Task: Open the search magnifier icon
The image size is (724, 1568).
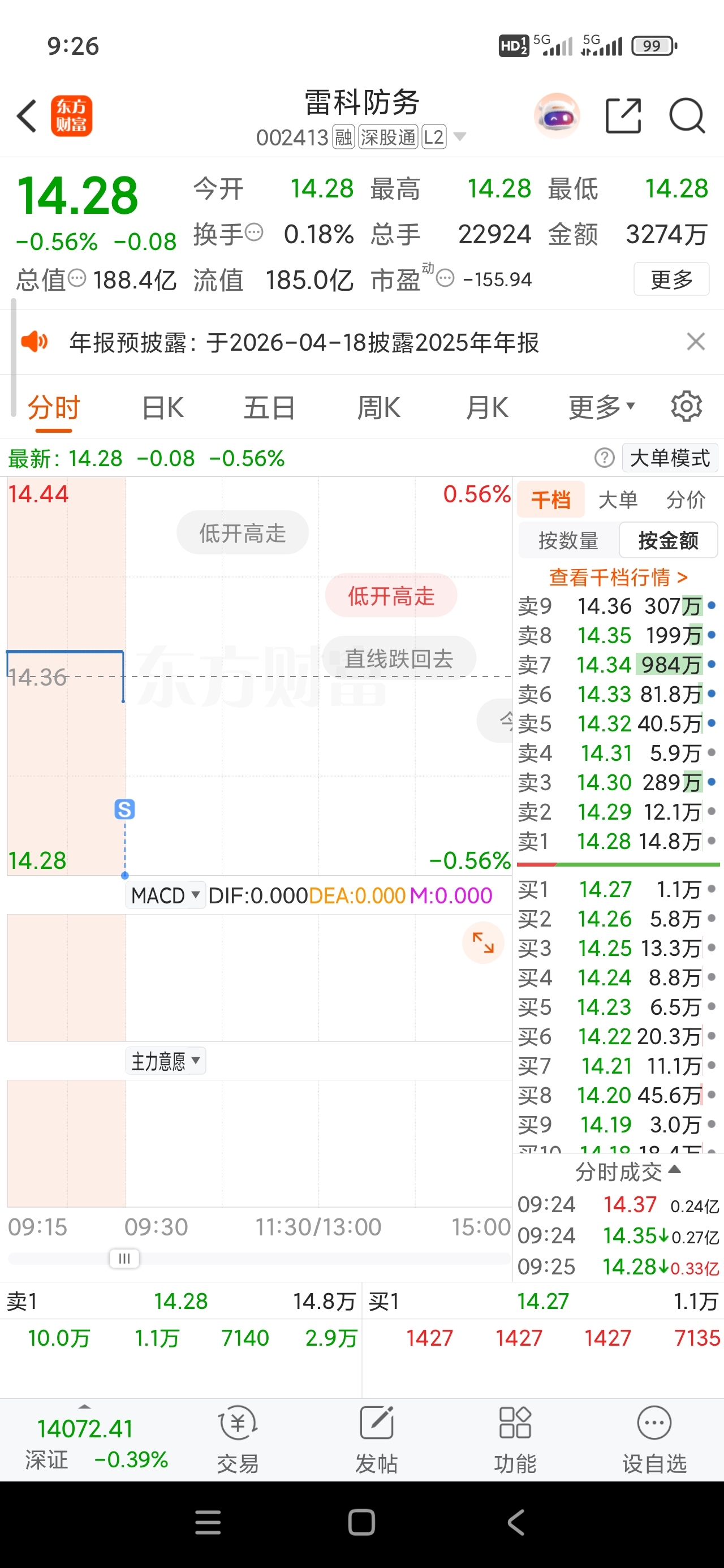Action: click(687, 115)
